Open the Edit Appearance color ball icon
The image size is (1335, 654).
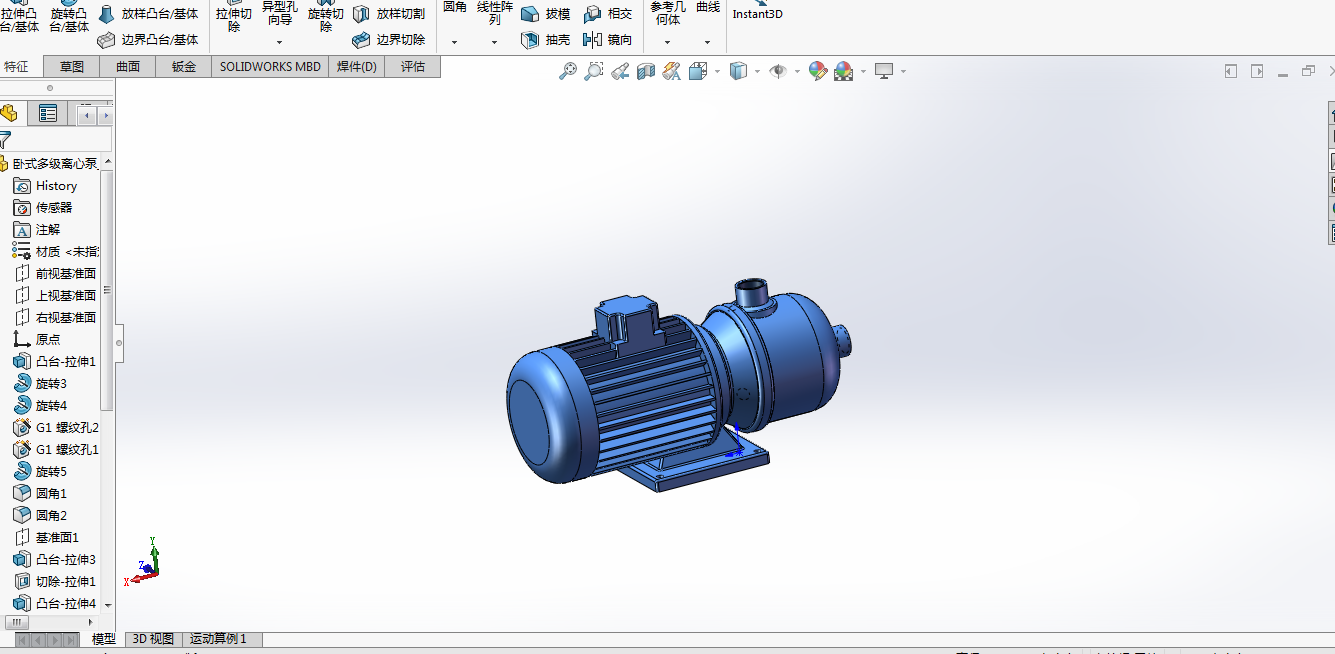click(x=818, y=71)
